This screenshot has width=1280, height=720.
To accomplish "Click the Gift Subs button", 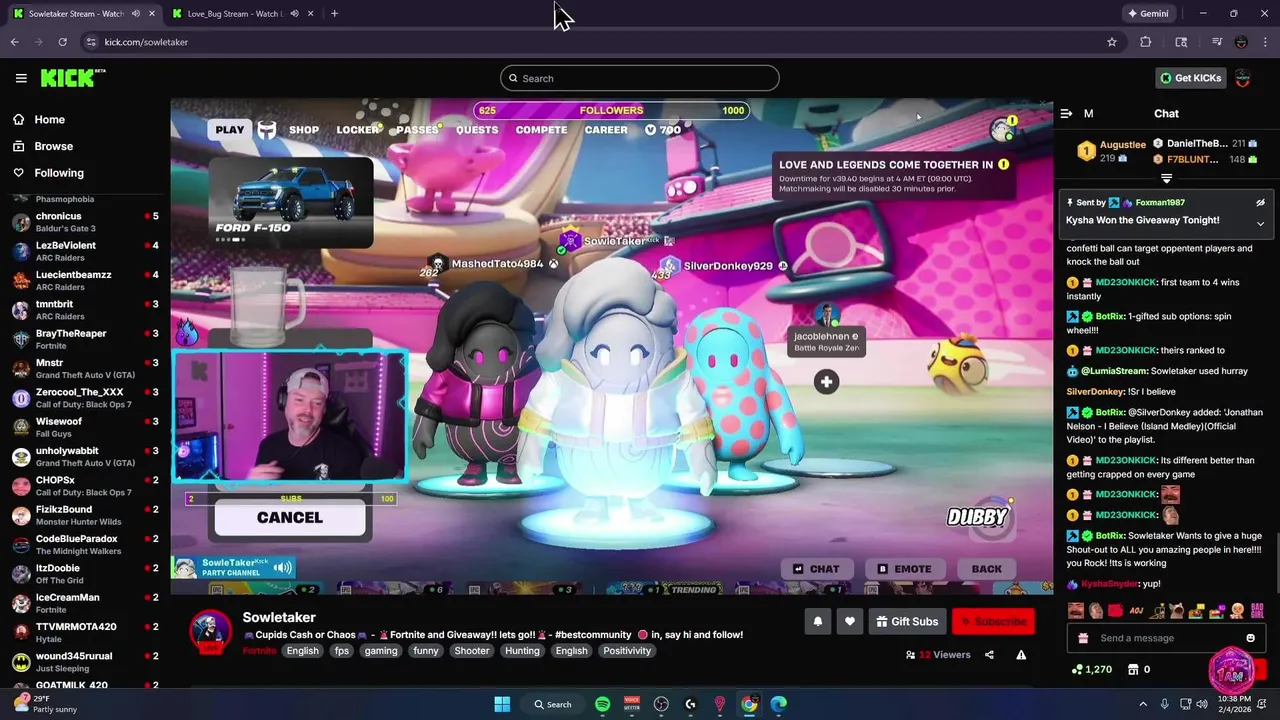I will tap(907, 621).
